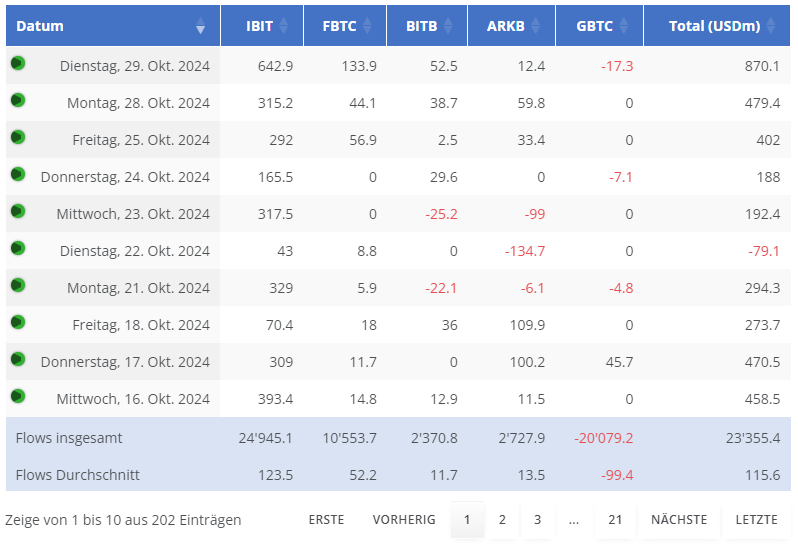Click the LETZTE pagination button
This screenshot has width=798, height=547.
tap(756, 520)
